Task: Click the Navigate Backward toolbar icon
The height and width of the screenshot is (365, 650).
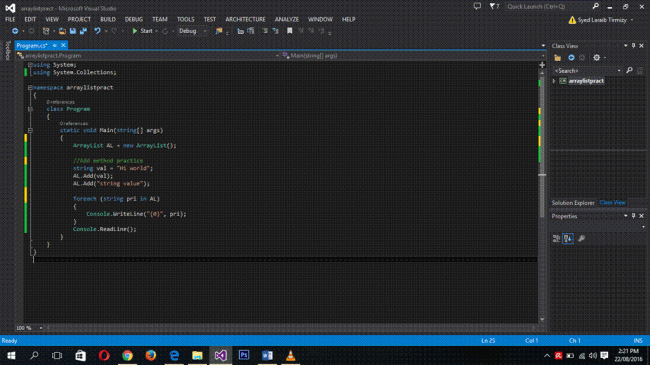Action: (15, 31)
